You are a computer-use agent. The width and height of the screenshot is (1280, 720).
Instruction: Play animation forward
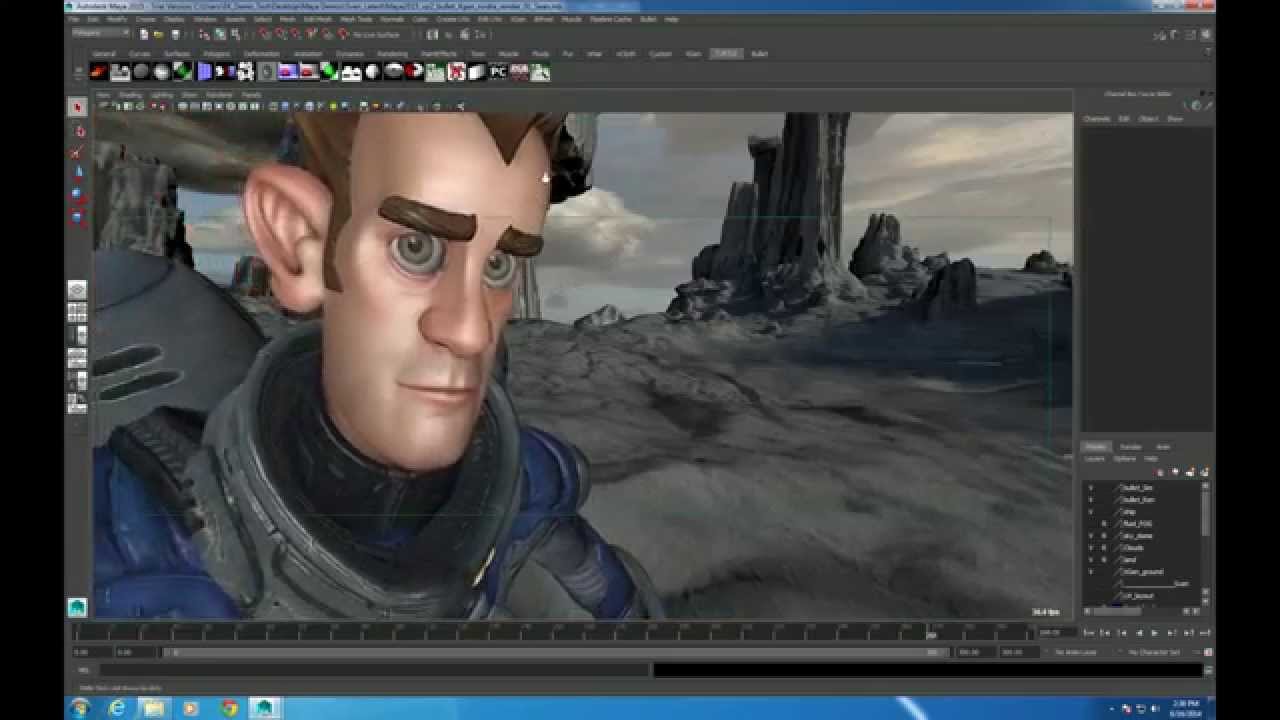[x=1154, y=633]
